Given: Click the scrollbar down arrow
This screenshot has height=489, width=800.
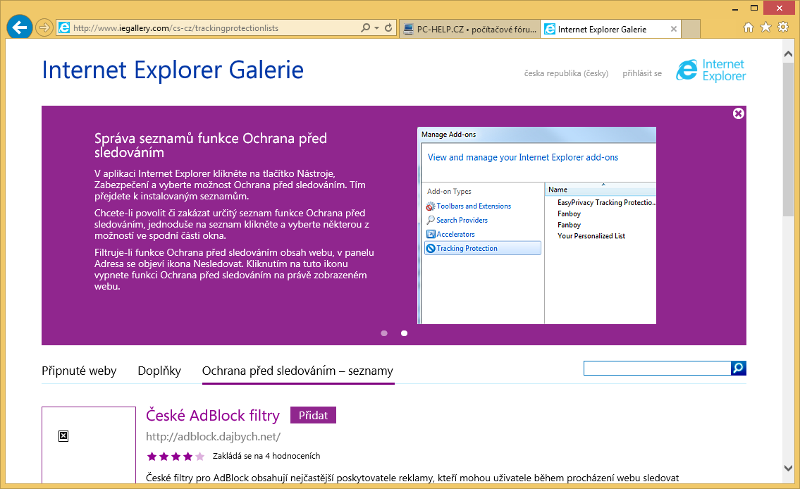Looking at the screenshot, I should click(788, 468).
